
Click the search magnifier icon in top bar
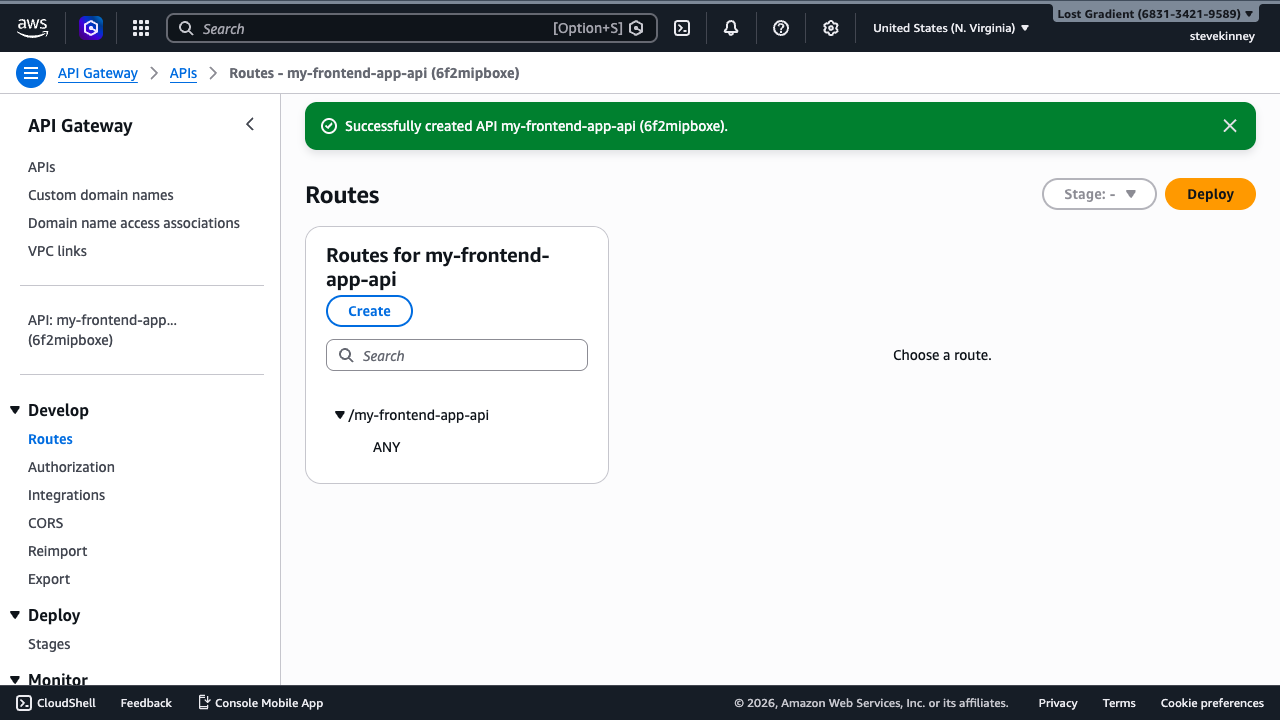pyautogui.click(x=186, y=28)
